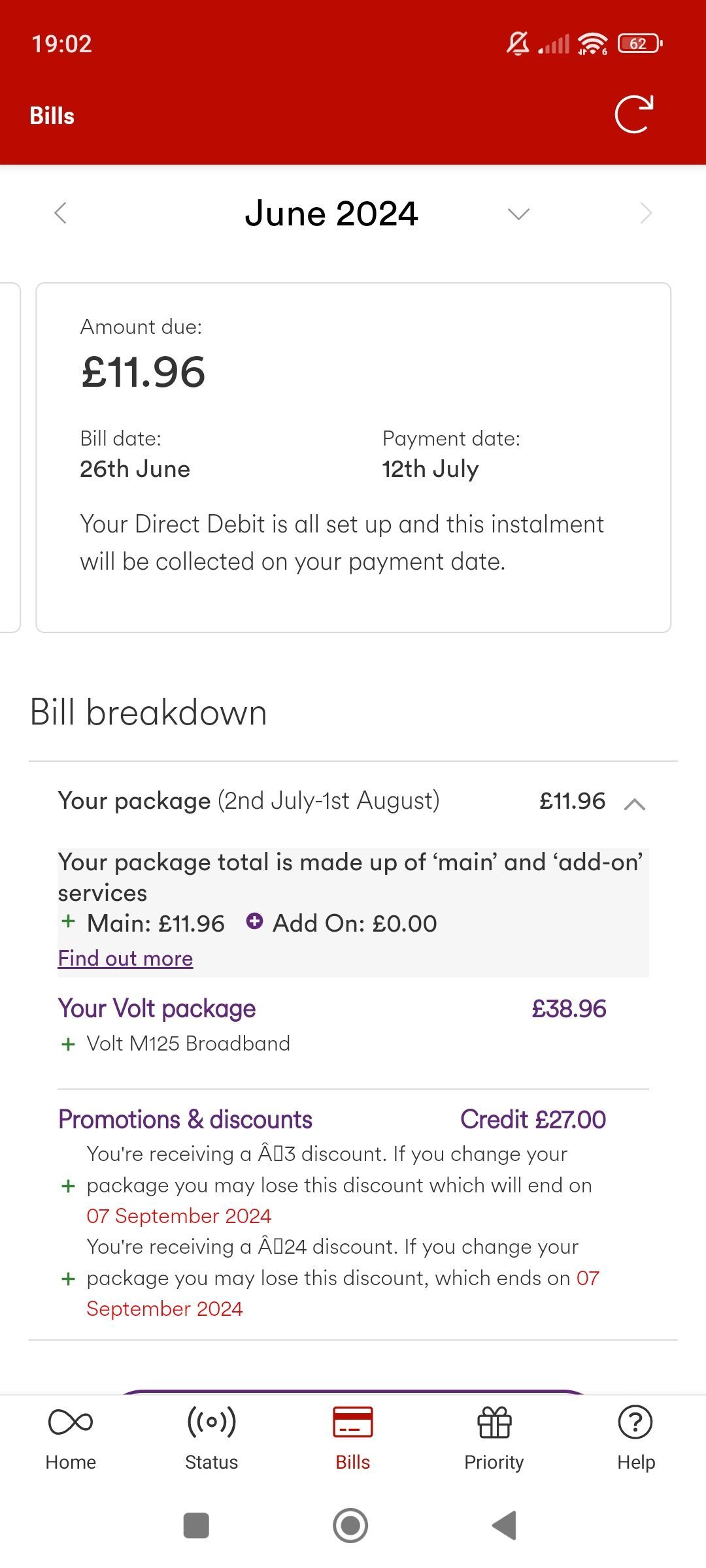Tap the Android home circle button

[x=350, y=1526]
